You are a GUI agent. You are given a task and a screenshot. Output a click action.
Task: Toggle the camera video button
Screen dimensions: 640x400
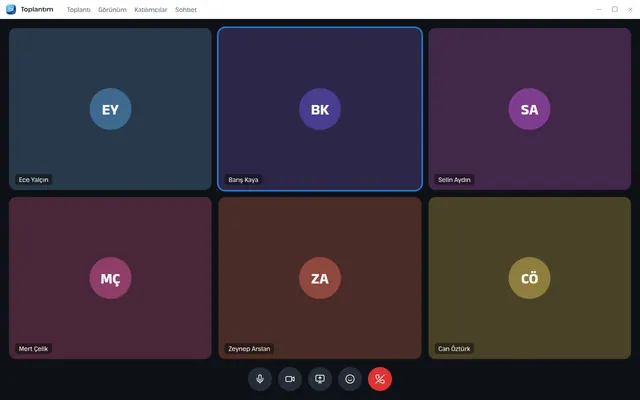290,379
